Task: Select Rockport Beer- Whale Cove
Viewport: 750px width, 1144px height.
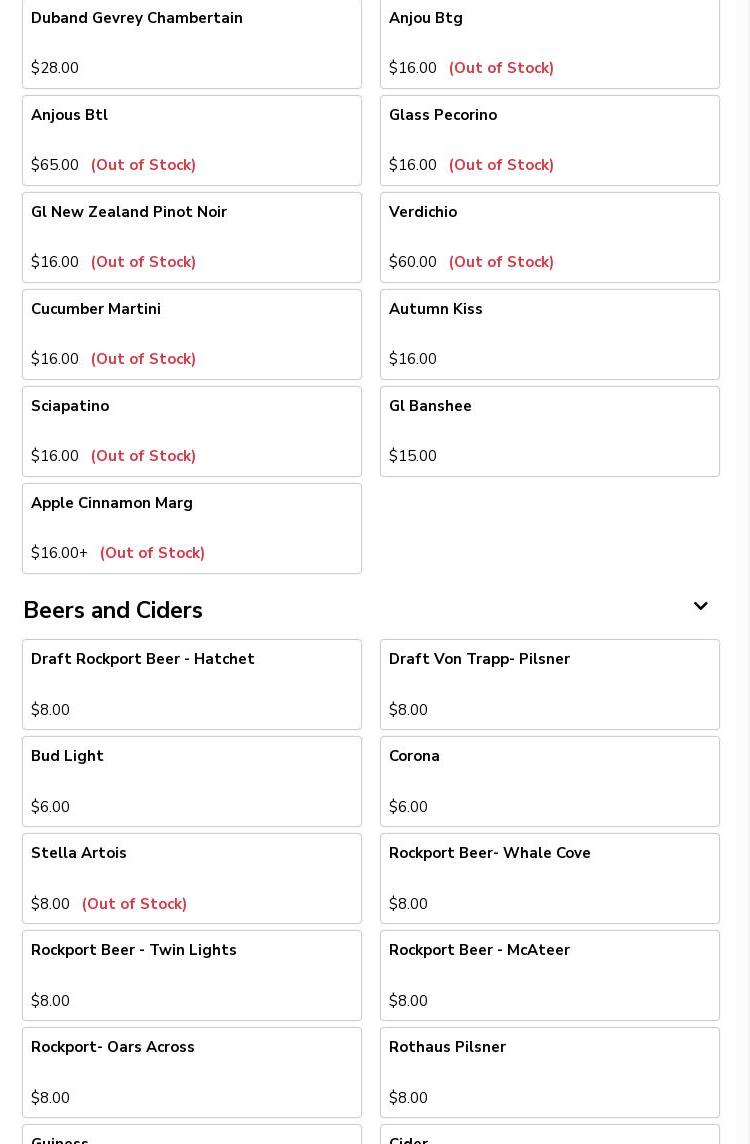Action: click(x=550, y=878)
